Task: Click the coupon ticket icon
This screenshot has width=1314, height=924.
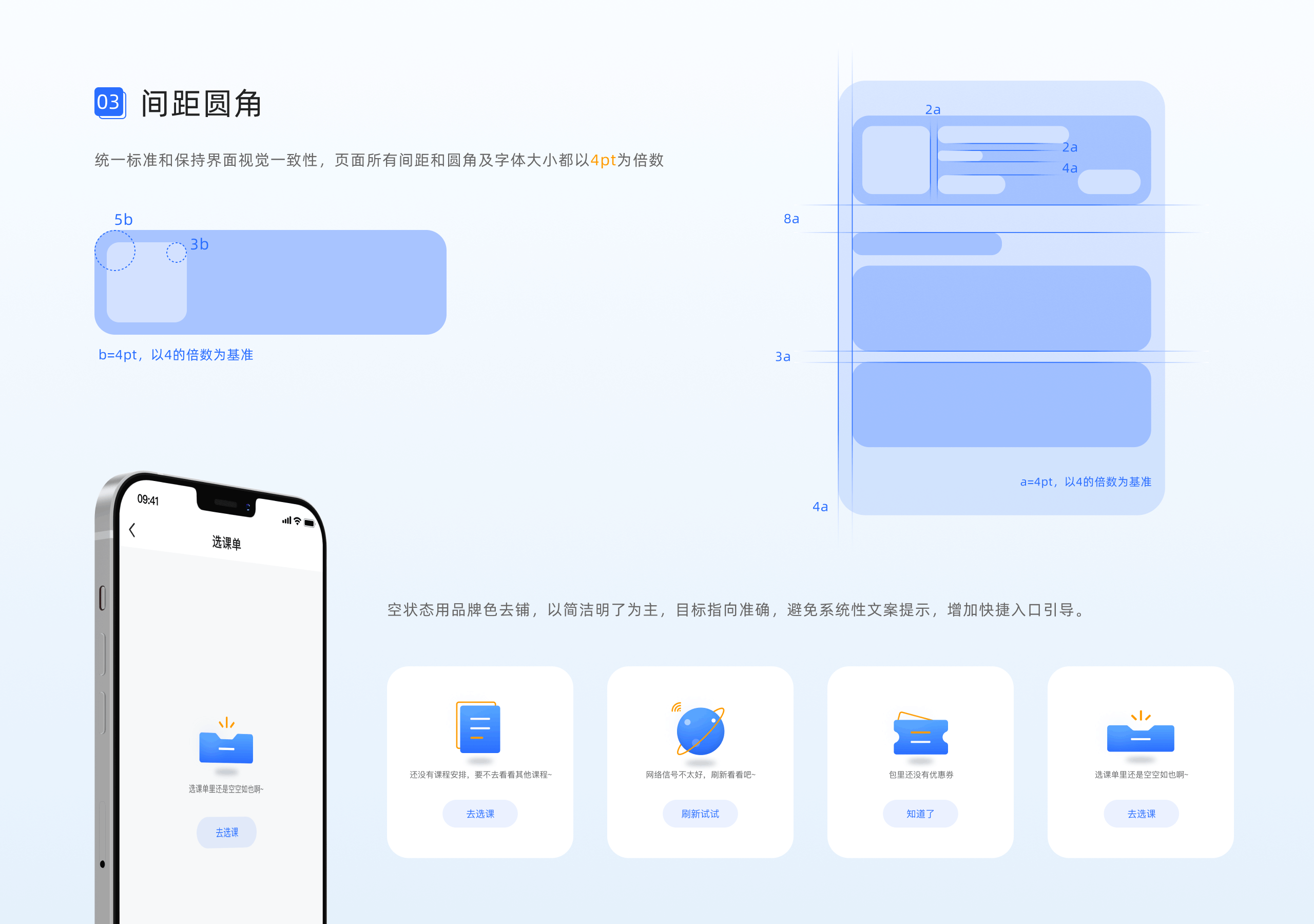Action: pos(921,734)
